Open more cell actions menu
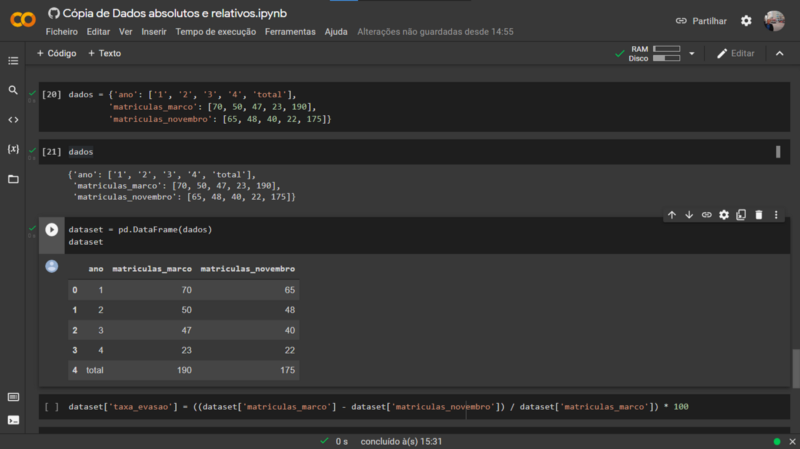This screenshot has width=800, height=449. [x=776, y=215]
